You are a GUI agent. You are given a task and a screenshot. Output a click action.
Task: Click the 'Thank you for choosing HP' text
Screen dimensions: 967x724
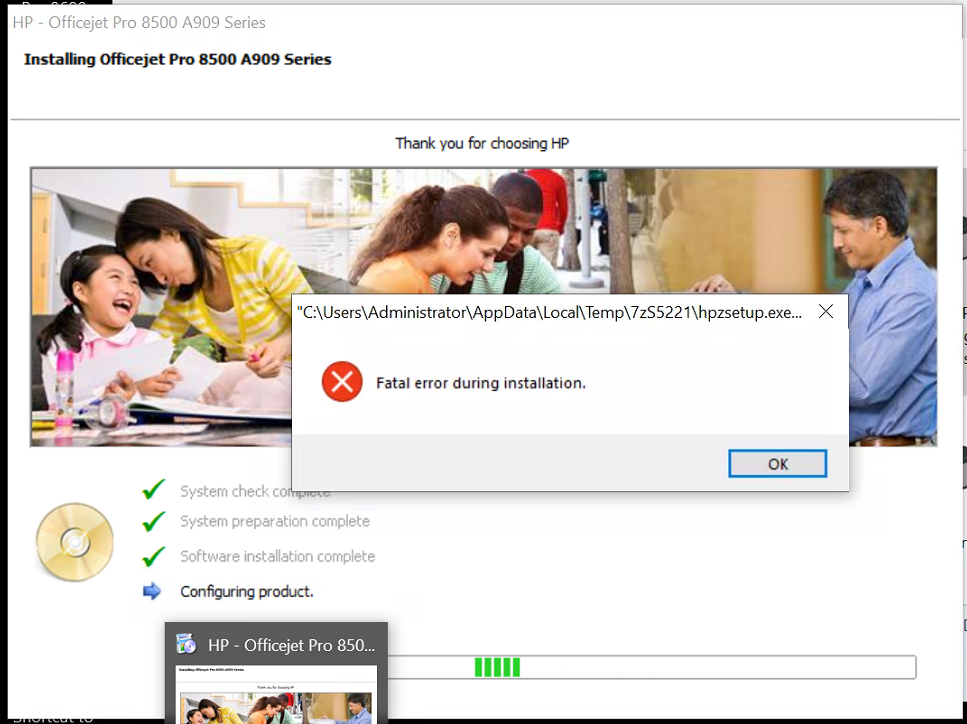482,143
